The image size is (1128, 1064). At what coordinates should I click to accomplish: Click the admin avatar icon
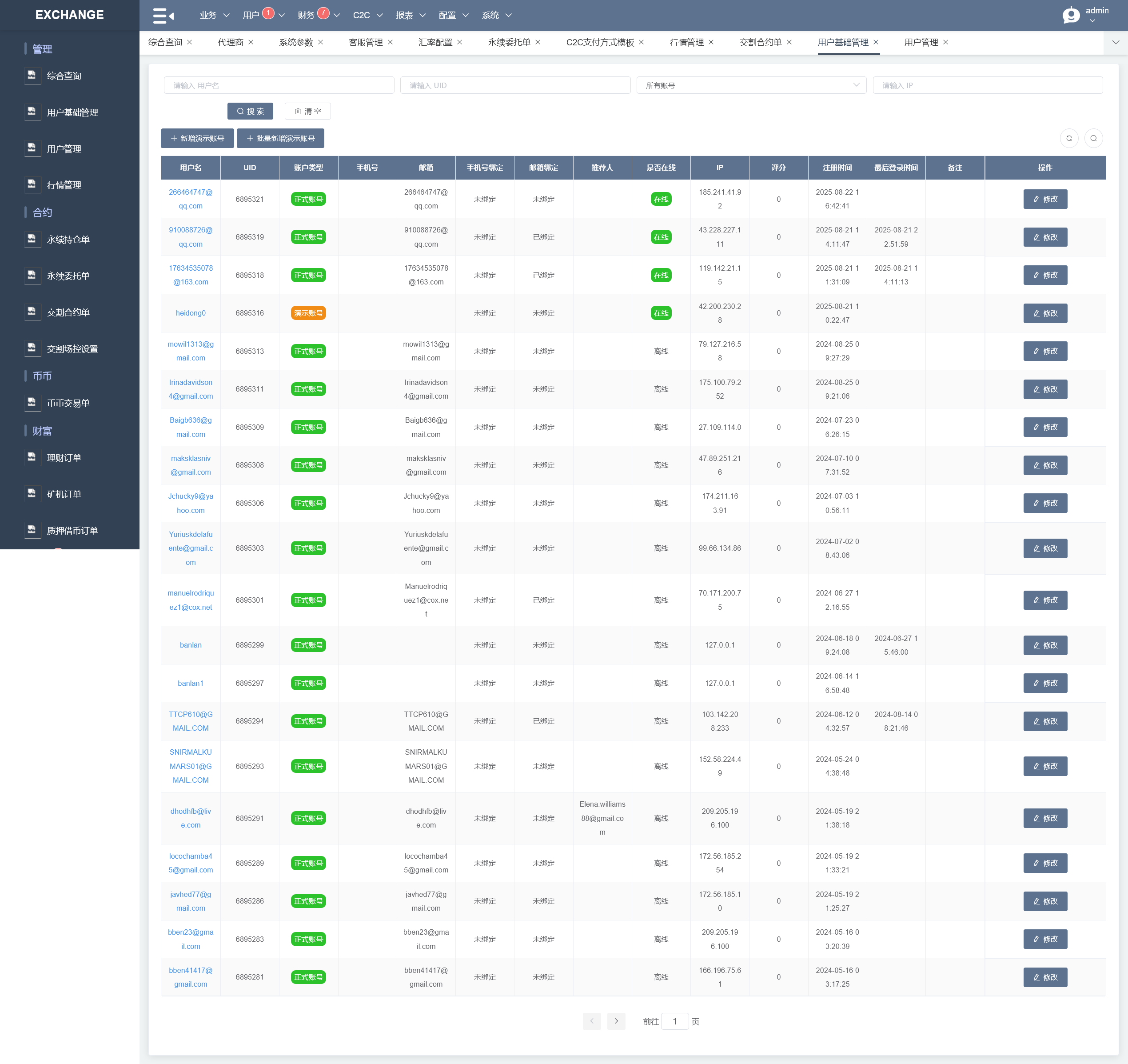[x=1071, y=15]
